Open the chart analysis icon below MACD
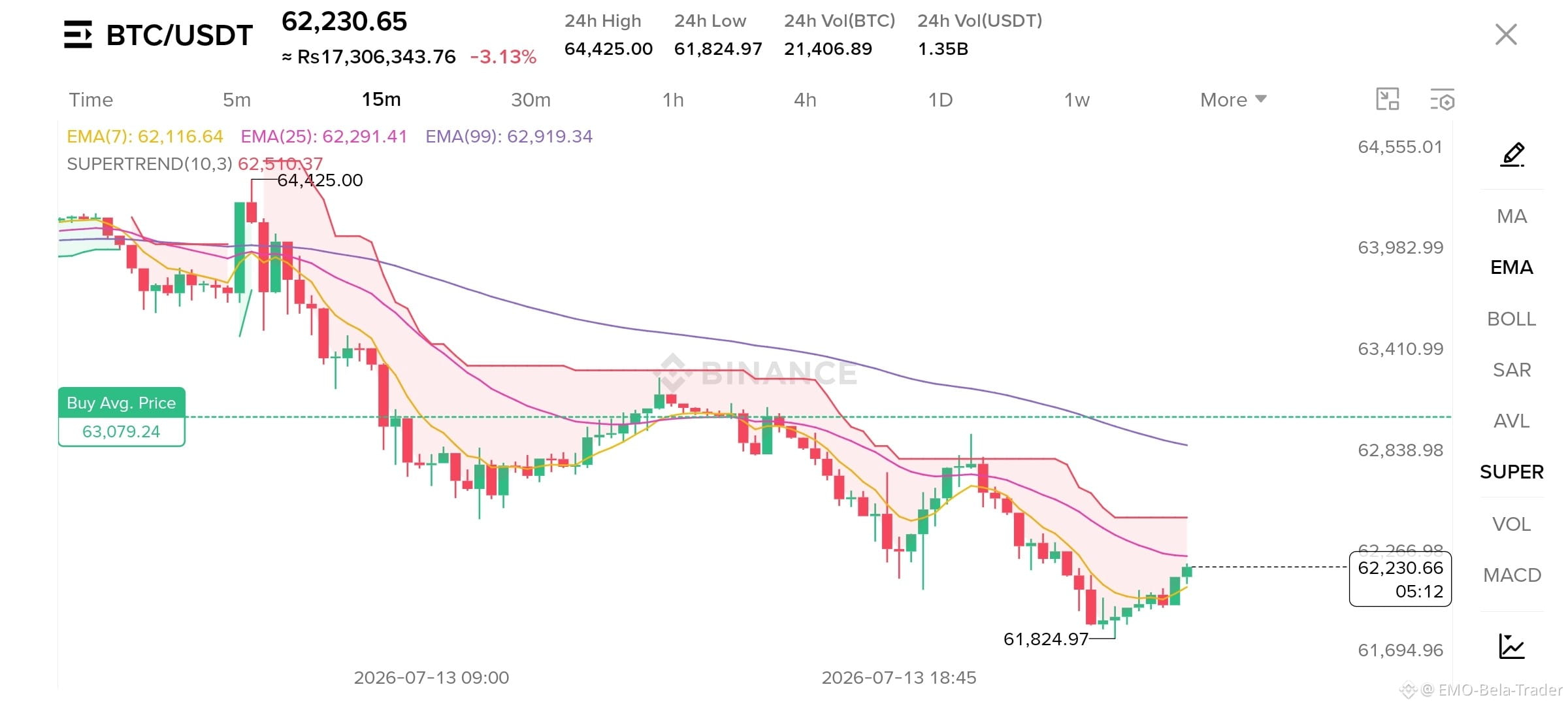Screen dimensions: 1568x706 [1511, 647]
